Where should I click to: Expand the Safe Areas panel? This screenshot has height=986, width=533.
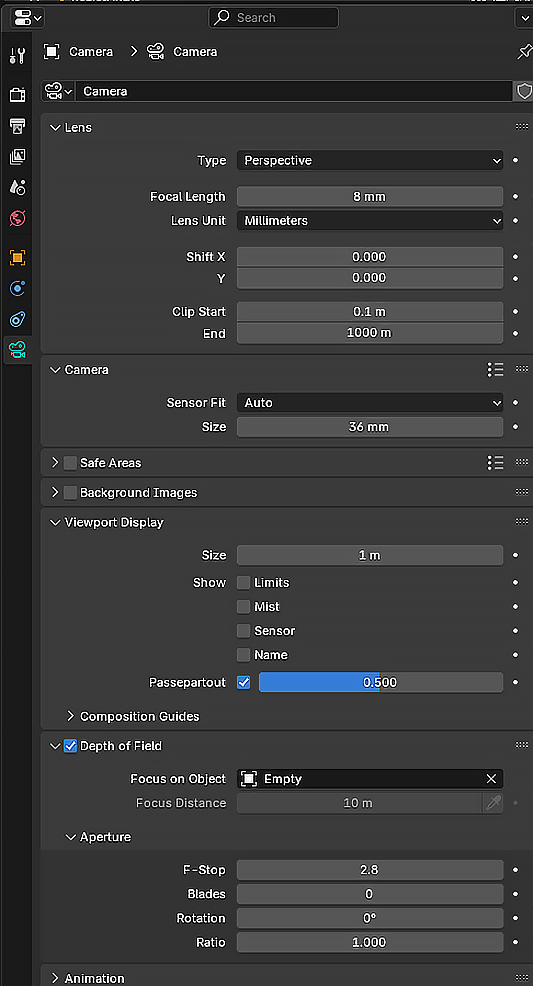pos(55,463)
